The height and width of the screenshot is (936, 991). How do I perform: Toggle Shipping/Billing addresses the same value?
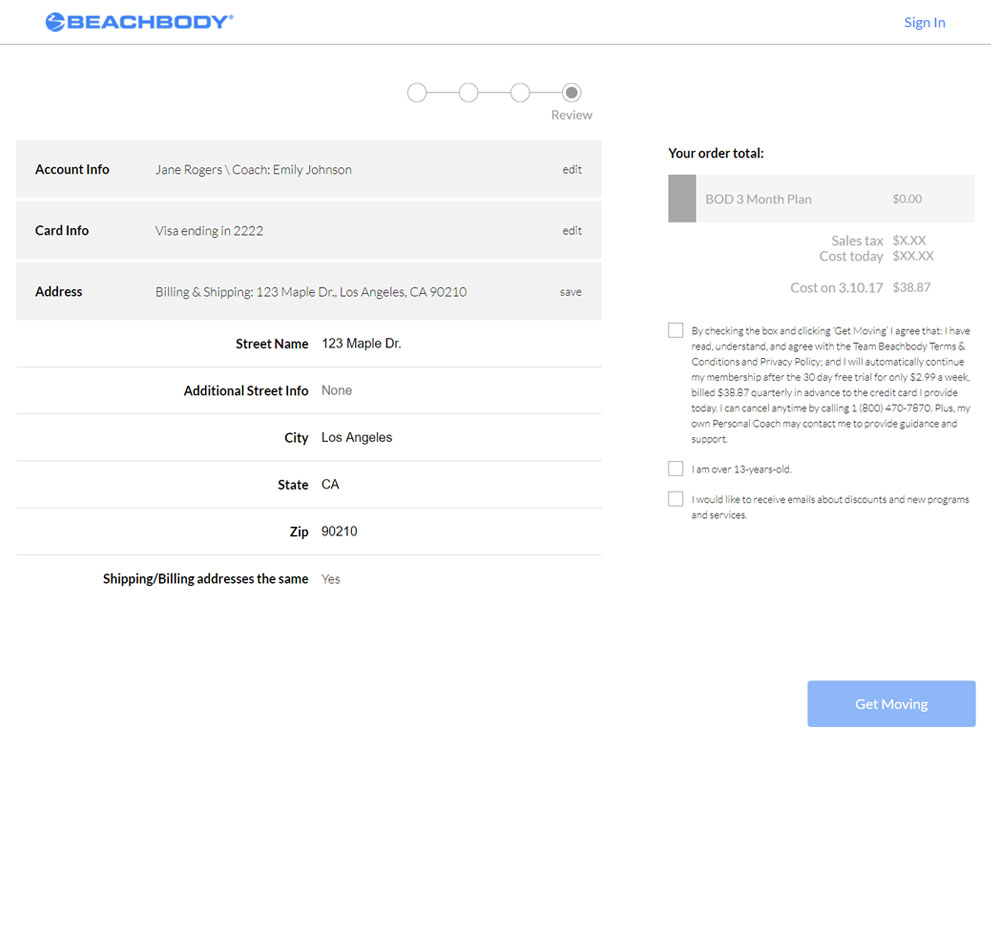(331, 579)
